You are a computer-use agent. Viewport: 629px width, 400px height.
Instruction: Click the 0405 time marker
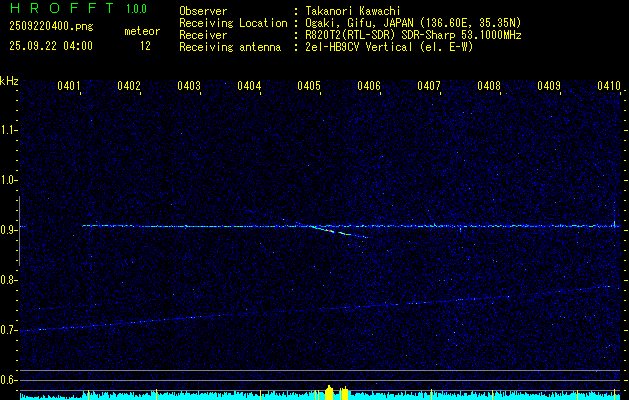(309, 87)
